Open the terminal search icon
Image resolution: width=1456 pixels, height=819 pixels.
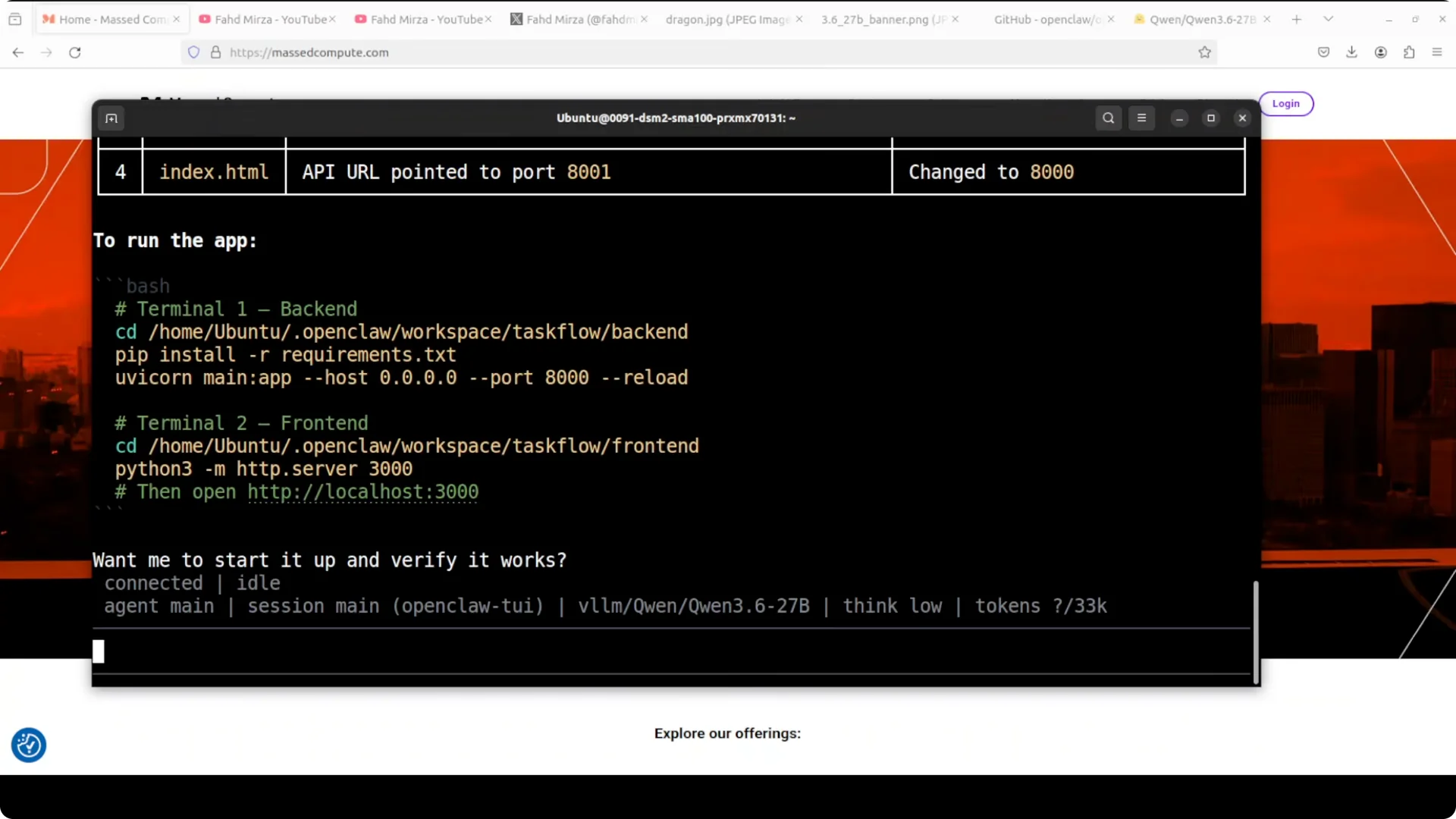click(1108, 118)
